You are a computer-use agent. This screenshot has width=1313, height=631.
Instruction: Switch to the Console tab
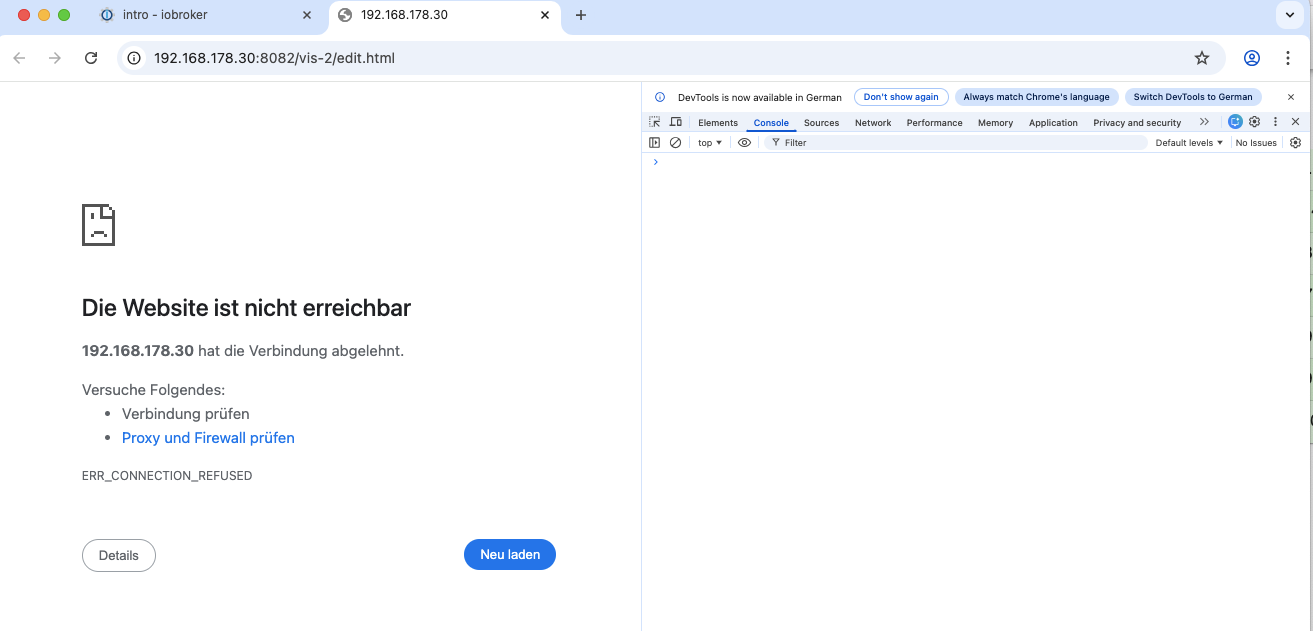pos(771,123)
